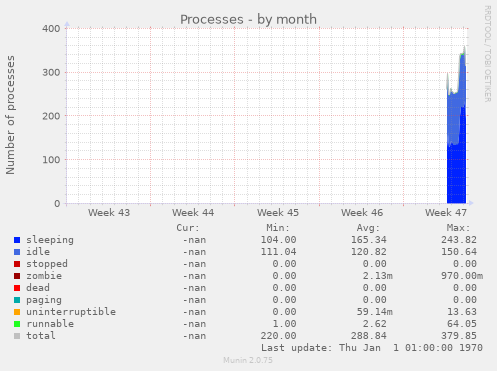Click the zombie average value 2.13m

[x=378, y=276]
